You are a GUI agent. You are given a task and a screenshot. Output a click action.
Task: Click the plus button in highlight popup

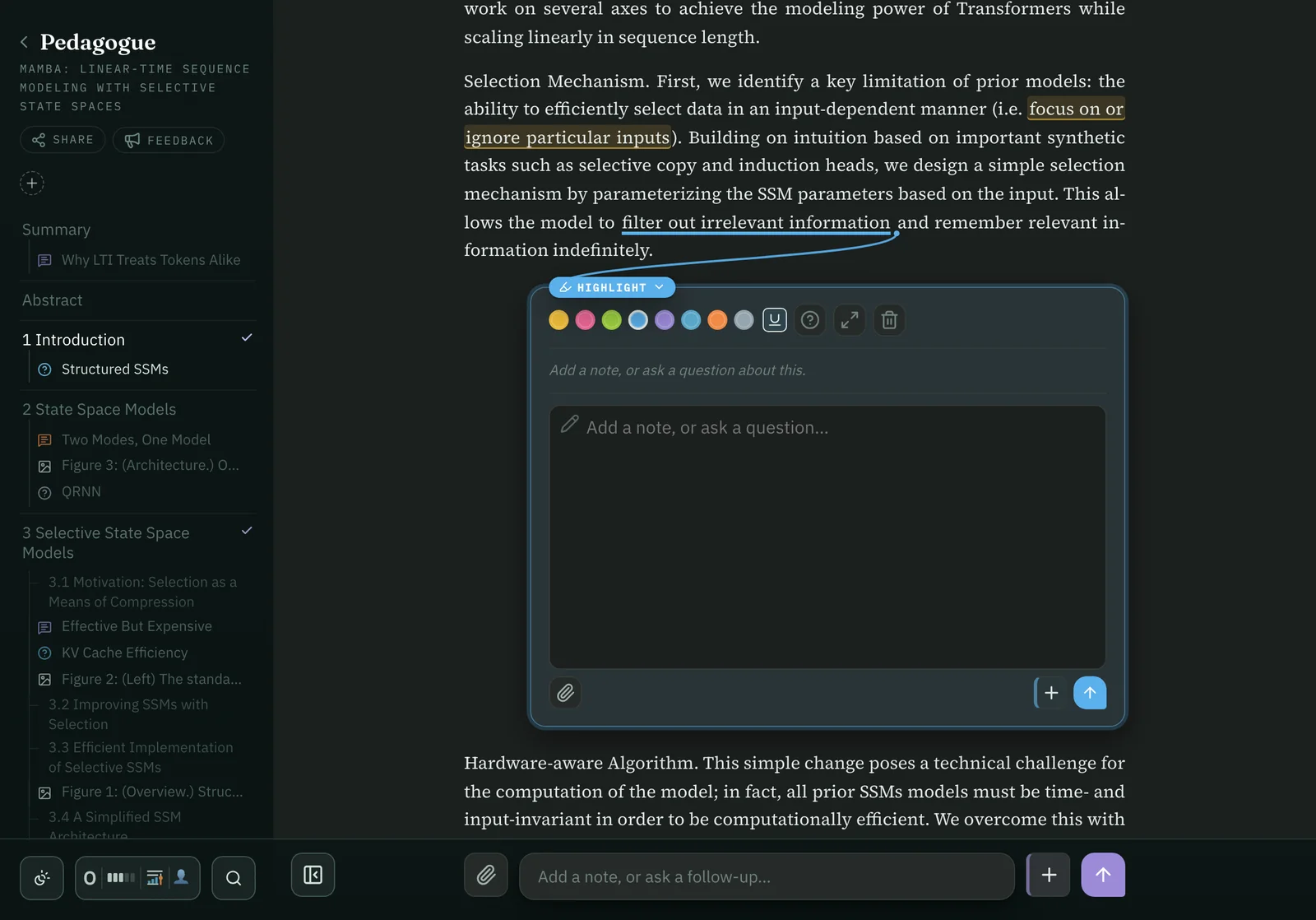1050,693
